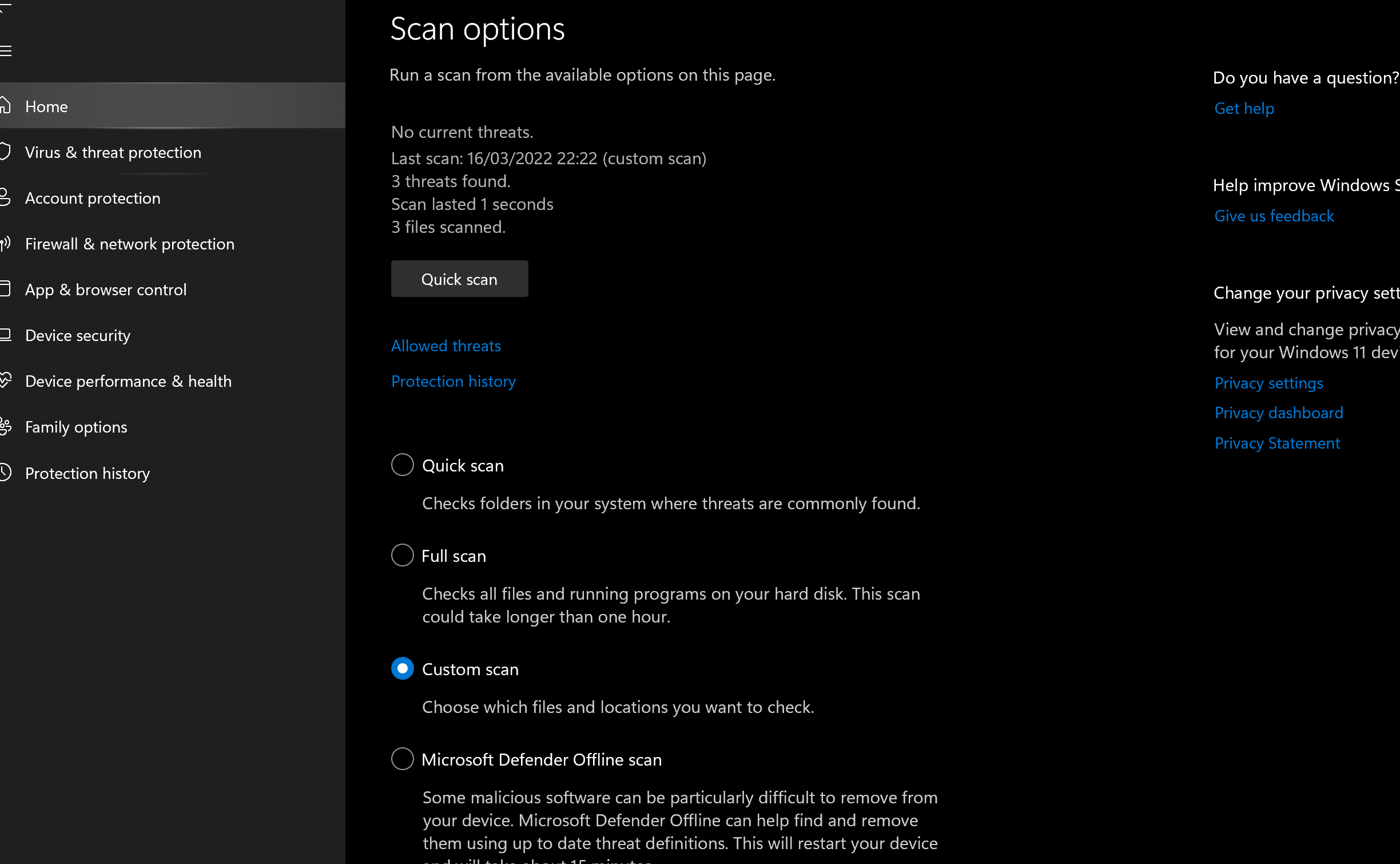Open Family options in sidebar
1400x864 pixels.
pos(76,427)
